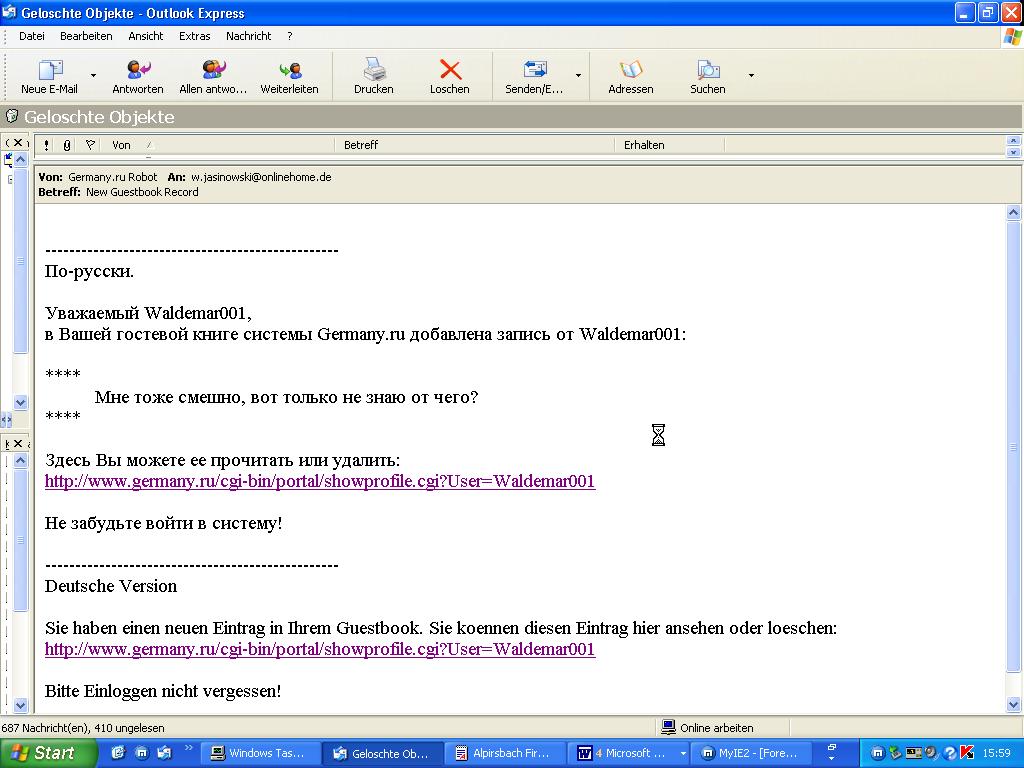
Task: Collapse the folder tree minus expander
Action: click(10, 179)
